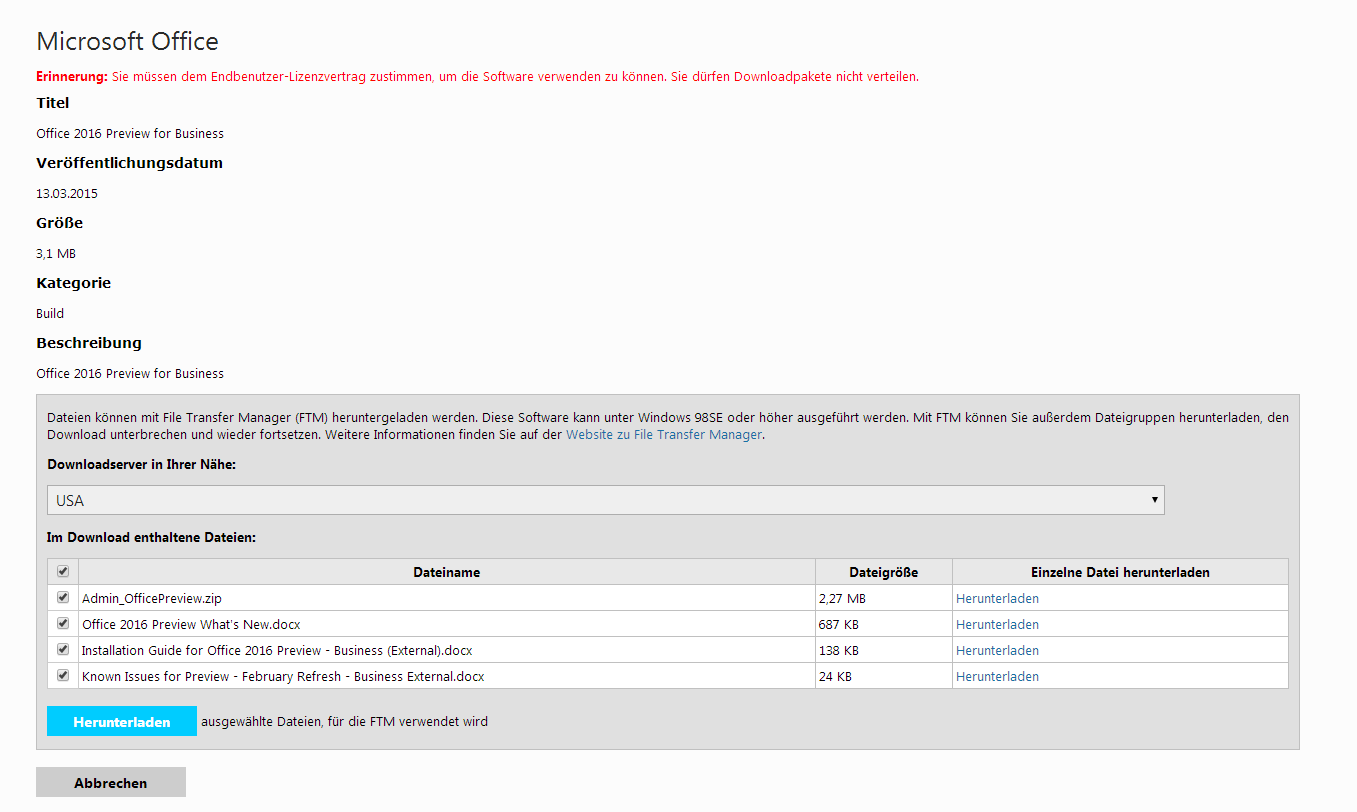Image resolution: width=1357 pixels, height=812 pixels.
Task: Click the Dateigröße column header
Action: click(x=884, y=573)
